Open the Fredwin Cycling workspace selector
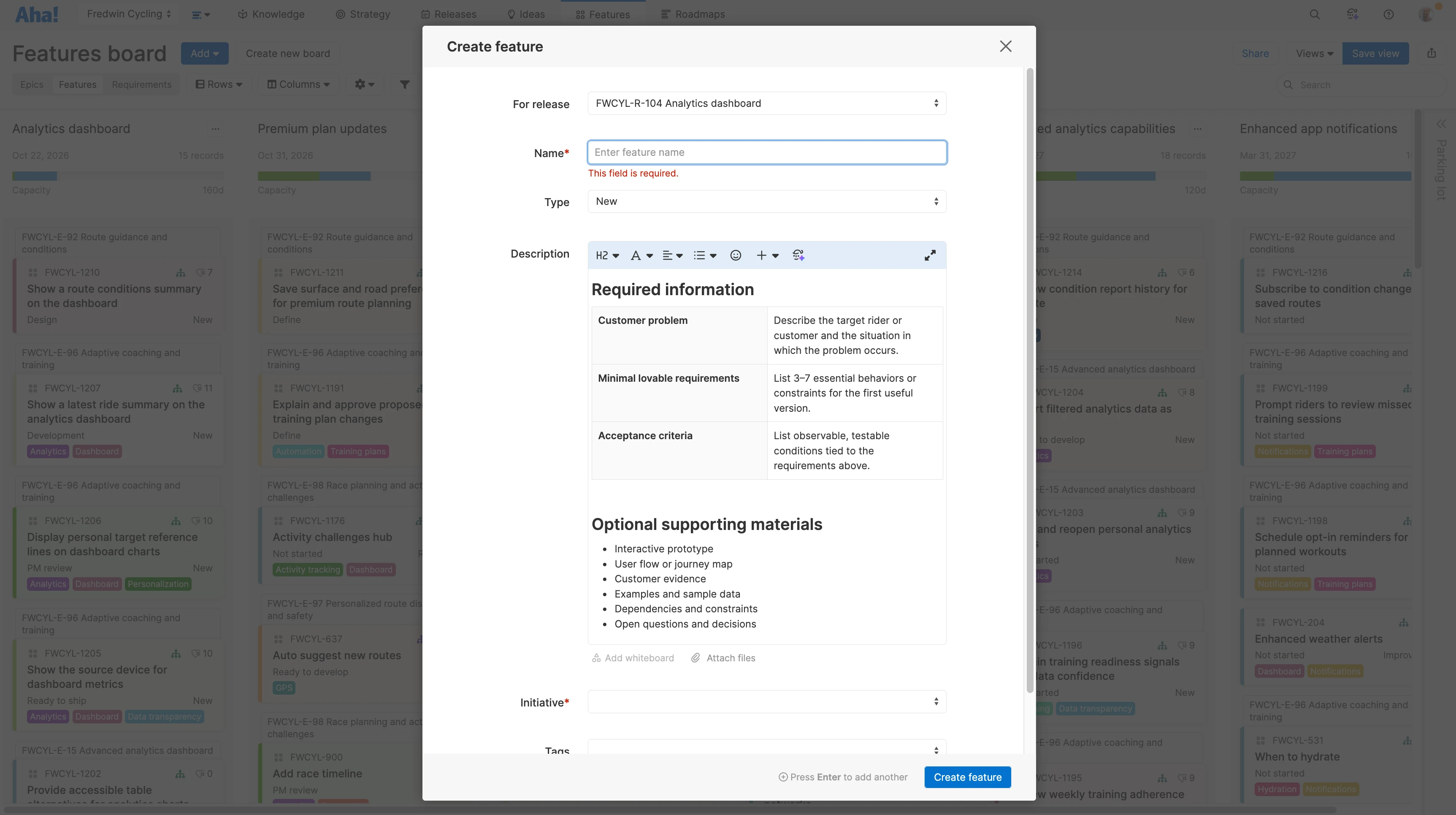1456x815 pixels. click(x=129, y=14)
